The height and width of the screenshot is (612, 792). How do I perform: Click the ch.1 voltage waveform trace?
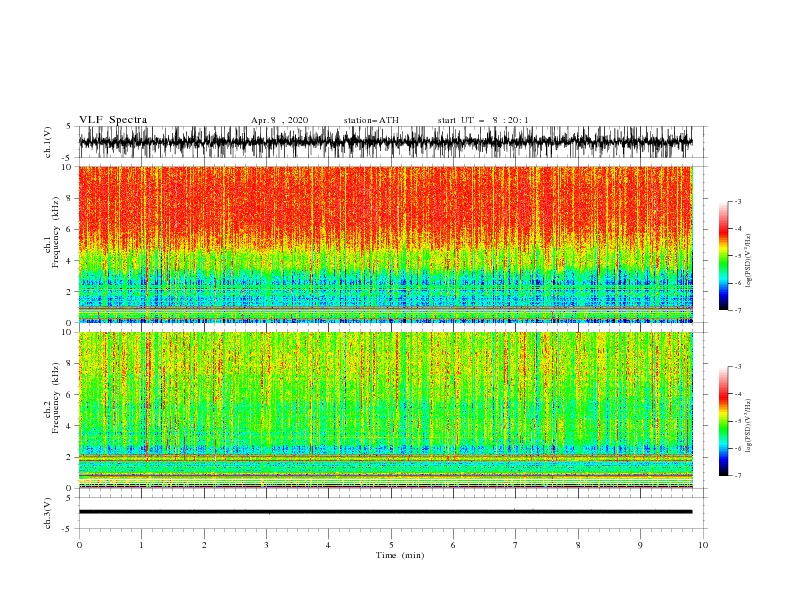(x=385, y=142)
